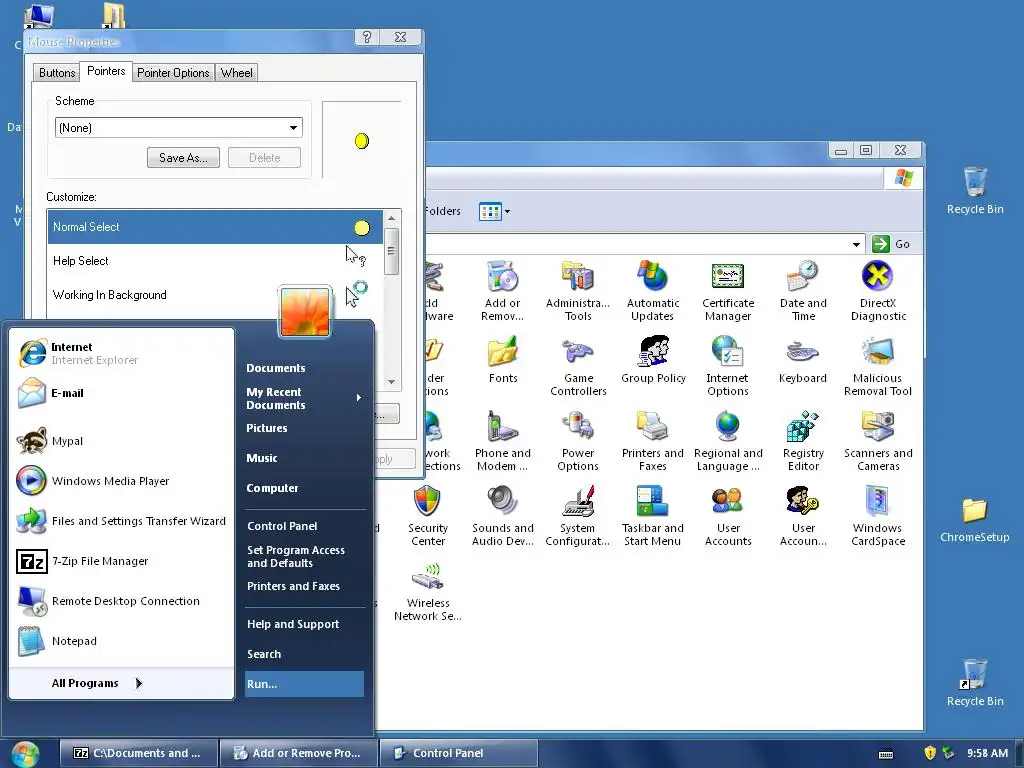The width and height of the screenshot is (1024, 768).
Task: Expand the Control Panel address bar dropdown
Action: coord(856,244)
